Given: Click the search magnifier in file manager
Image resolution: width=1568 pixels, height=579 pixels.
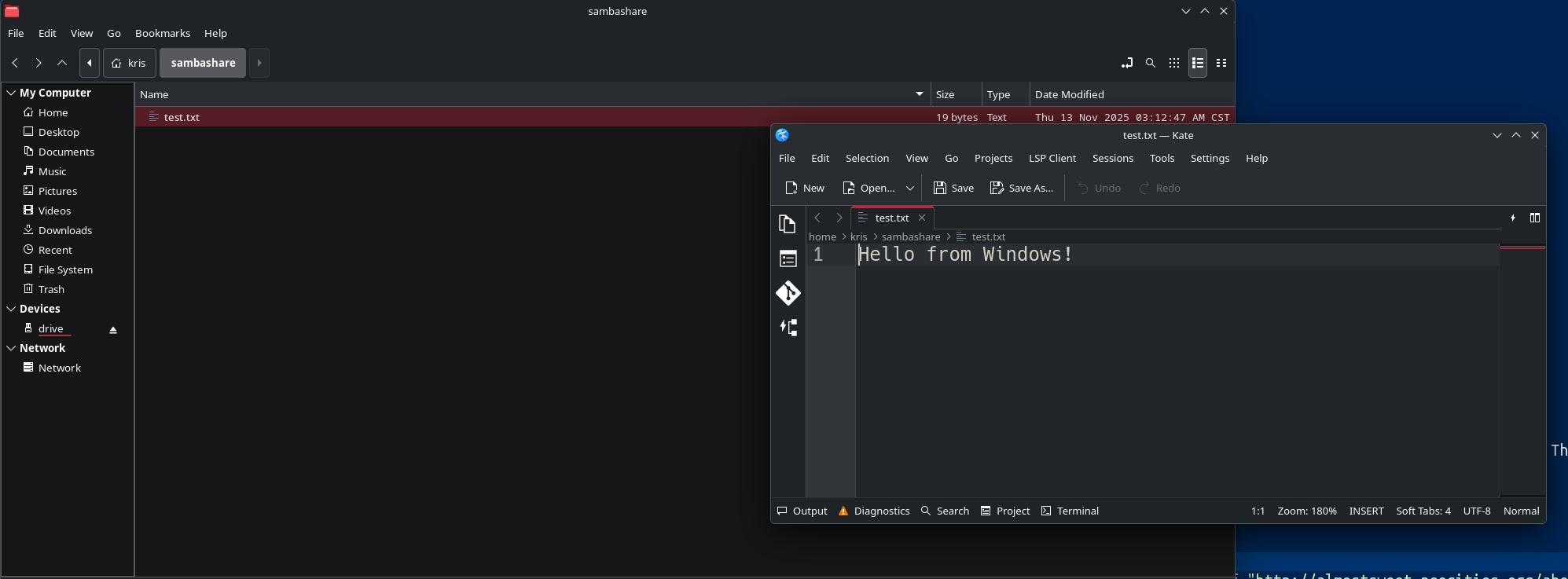Looking at the screenshot, I should pyautogui.click(x=1150, y=63).
